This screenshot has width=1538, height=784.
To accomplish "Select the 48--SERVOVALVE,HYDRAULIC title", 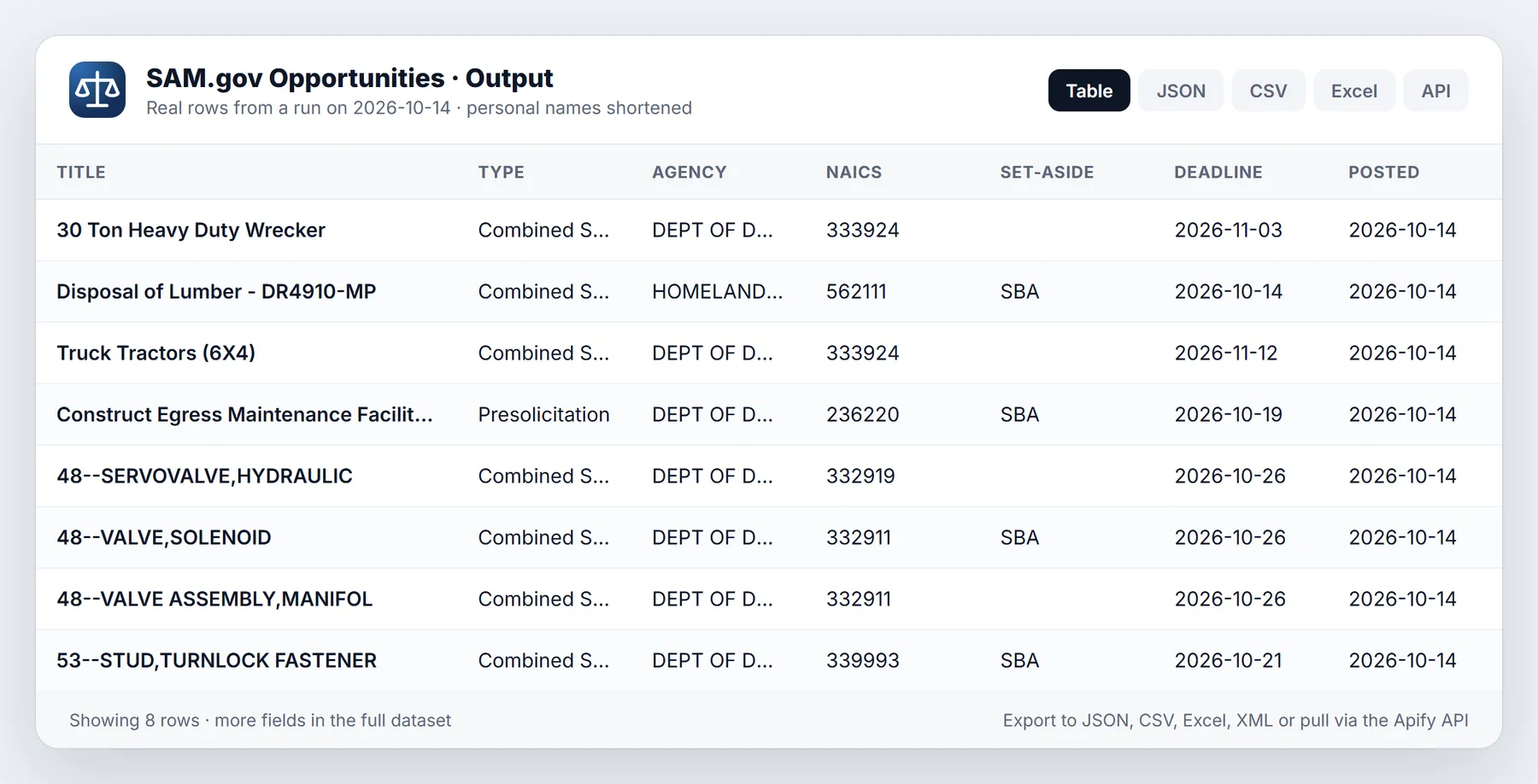I will point(204,476).
